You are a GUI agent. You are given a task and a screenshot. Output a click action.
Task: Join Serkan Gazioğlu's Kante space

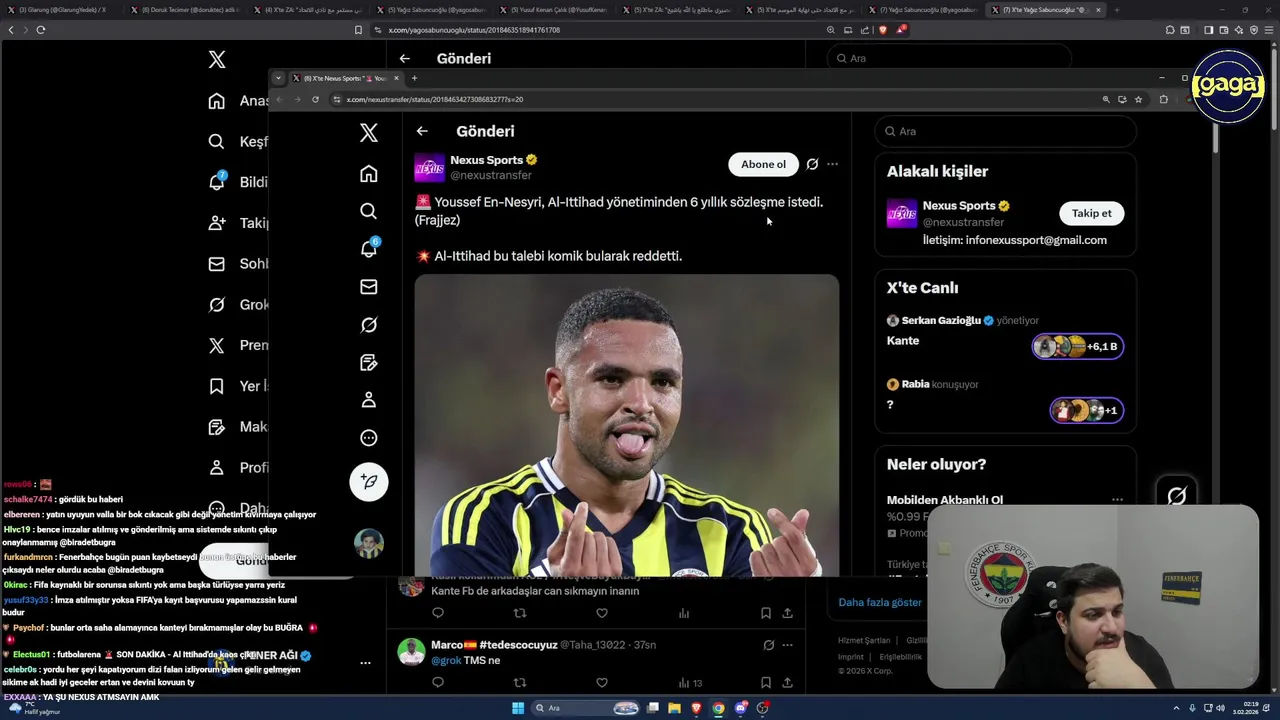(x=1078, y=346)
